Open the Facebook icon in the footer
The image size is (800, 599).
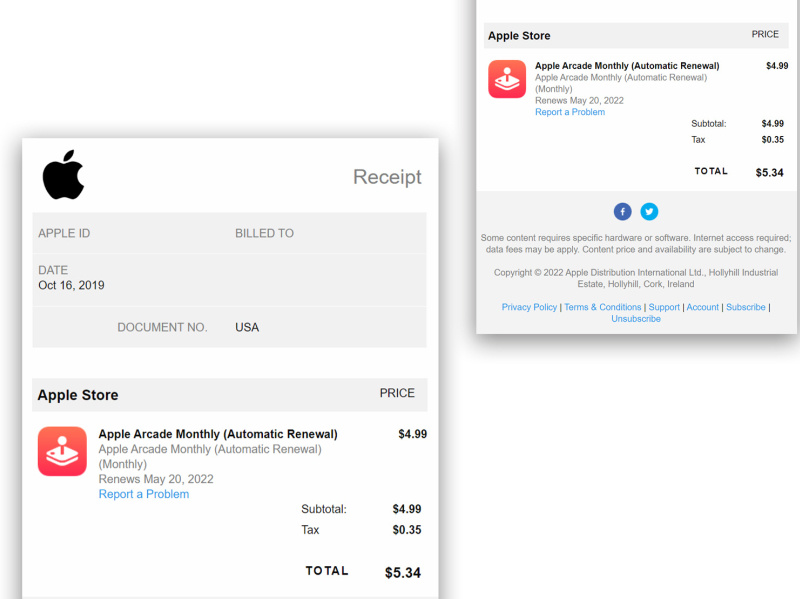pyautogui.click(x=622, y=211)
